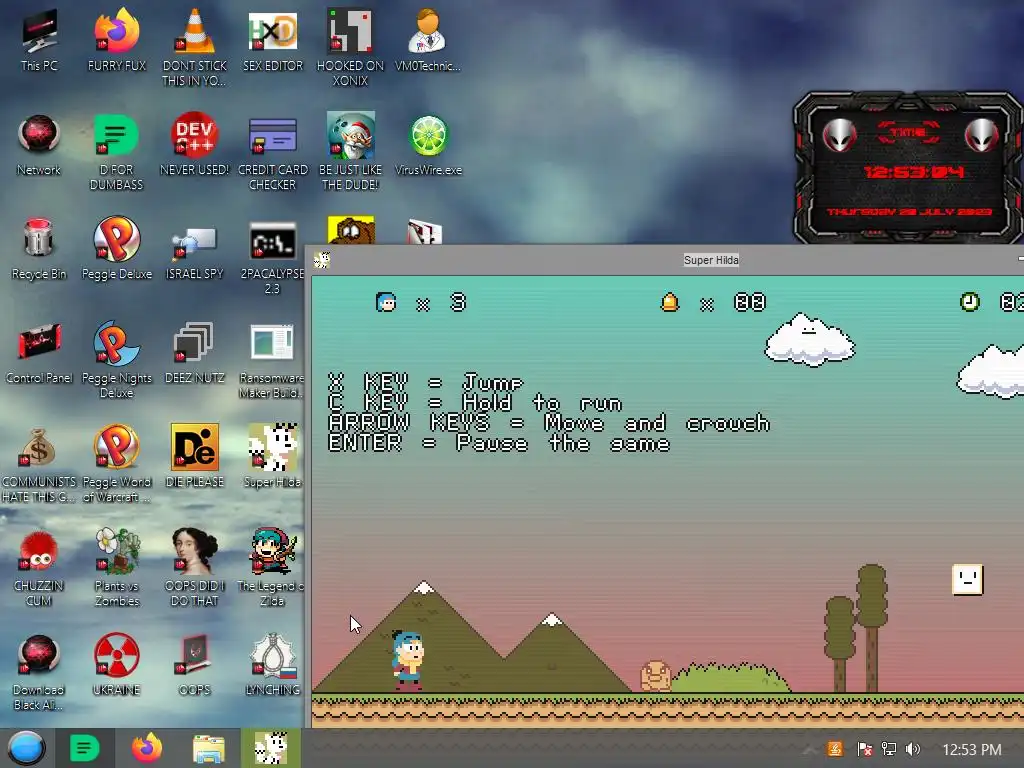1024x768 pixels.
Task: Click the Start orb on the taskbar
Action: point(27,748)
